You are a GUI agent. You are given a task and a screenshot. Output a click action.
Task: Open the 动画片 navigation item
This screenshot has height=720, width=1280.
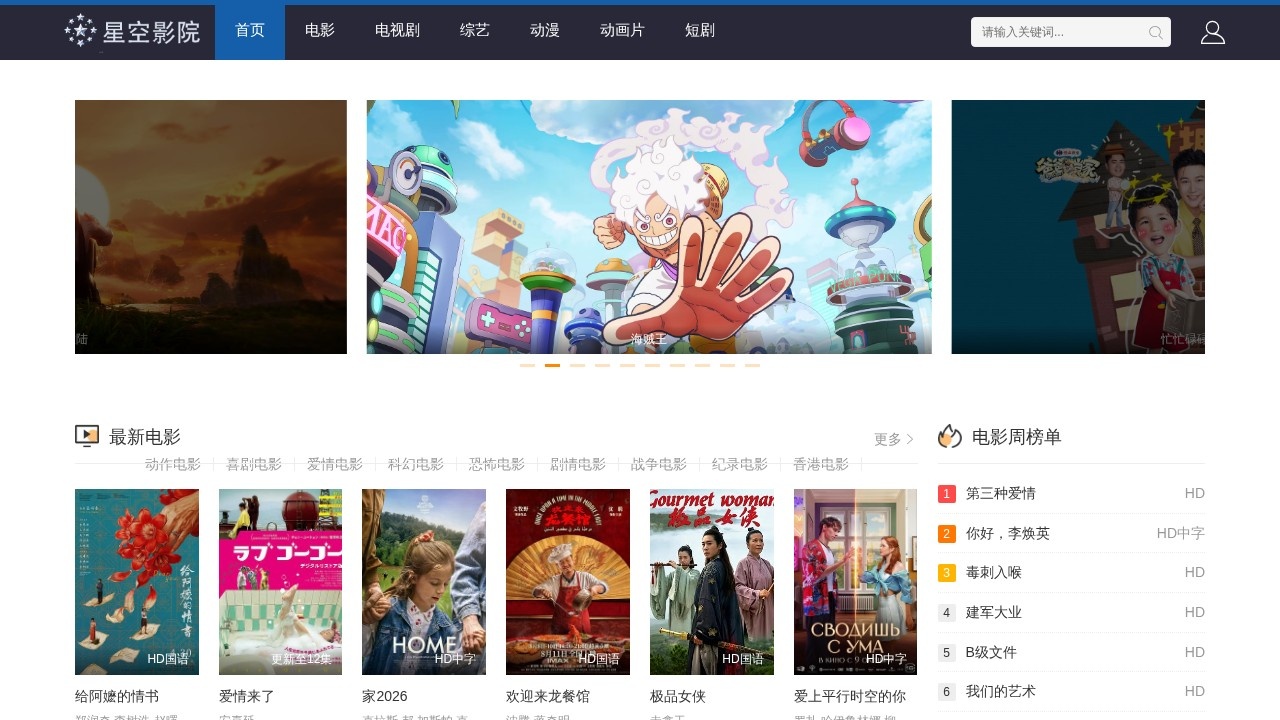click(x=622, y=32)
